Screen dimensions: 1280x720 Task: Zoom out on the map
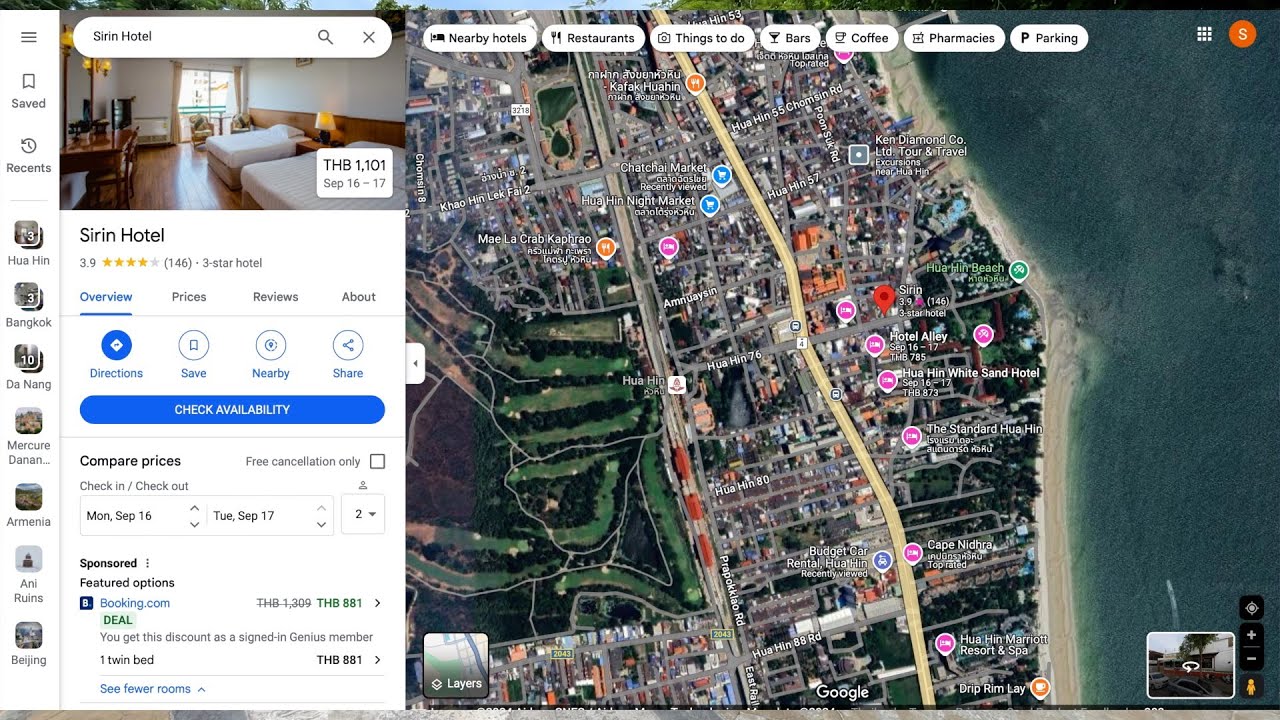click(1251, 659)
